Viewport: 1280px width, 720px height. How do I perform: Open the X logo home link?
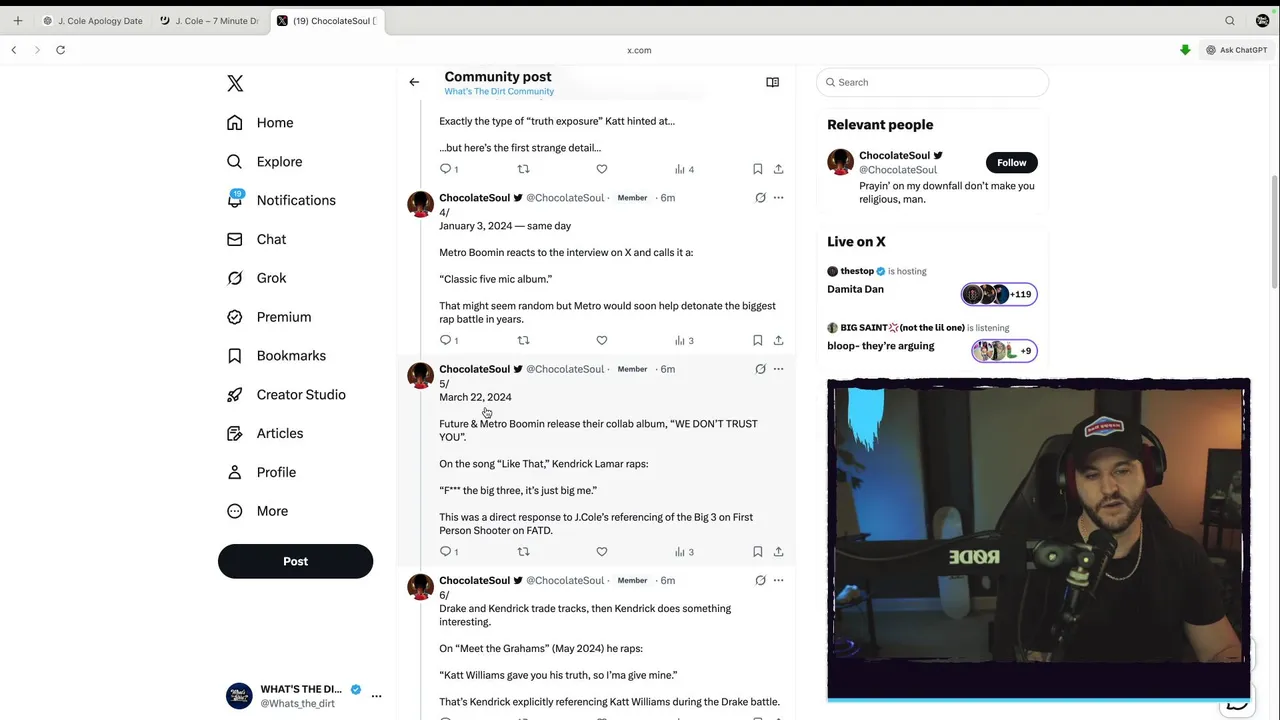(235, 84)
